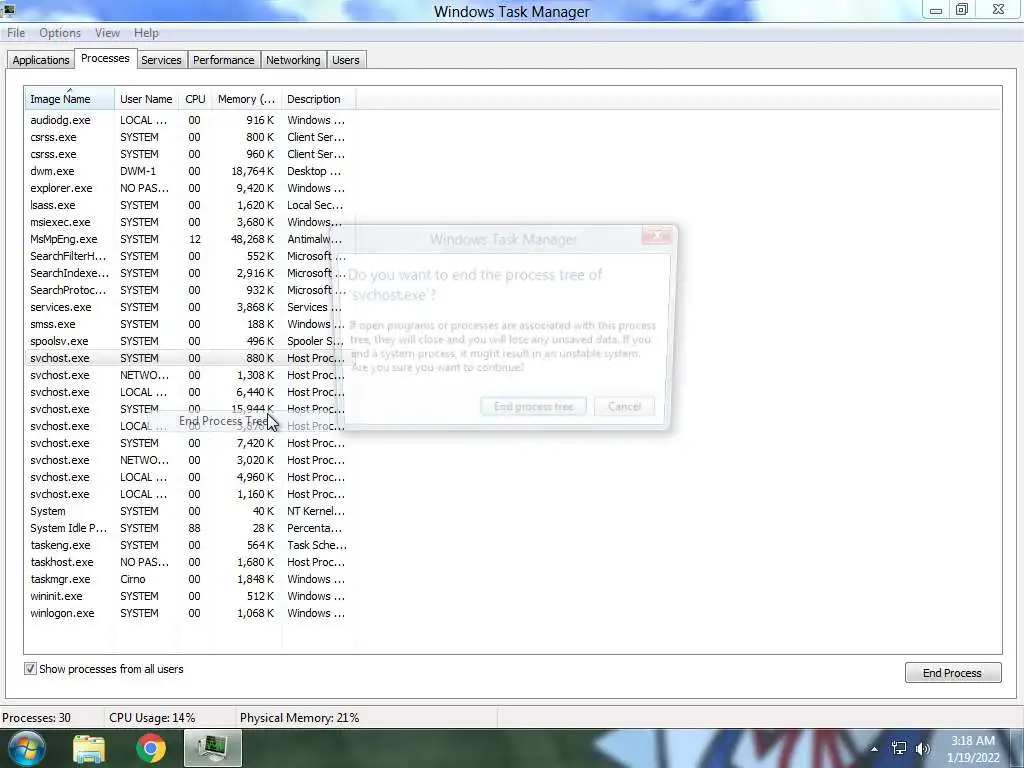Select the spoolsv.exe process

coord(189,341)
